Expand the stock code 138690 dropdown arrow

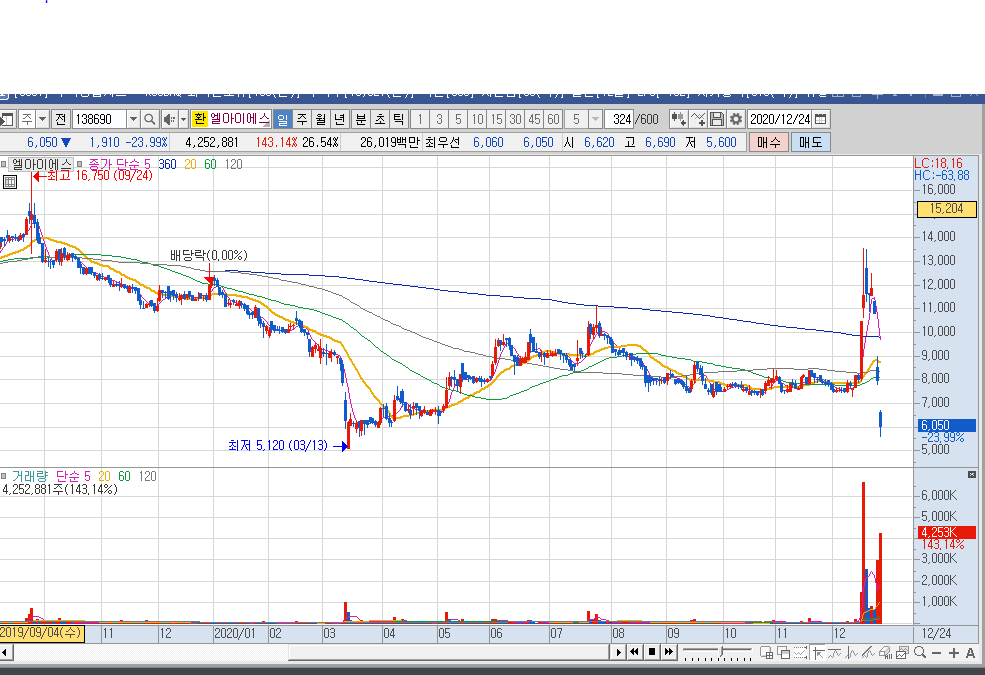click(x=133, y=119)
